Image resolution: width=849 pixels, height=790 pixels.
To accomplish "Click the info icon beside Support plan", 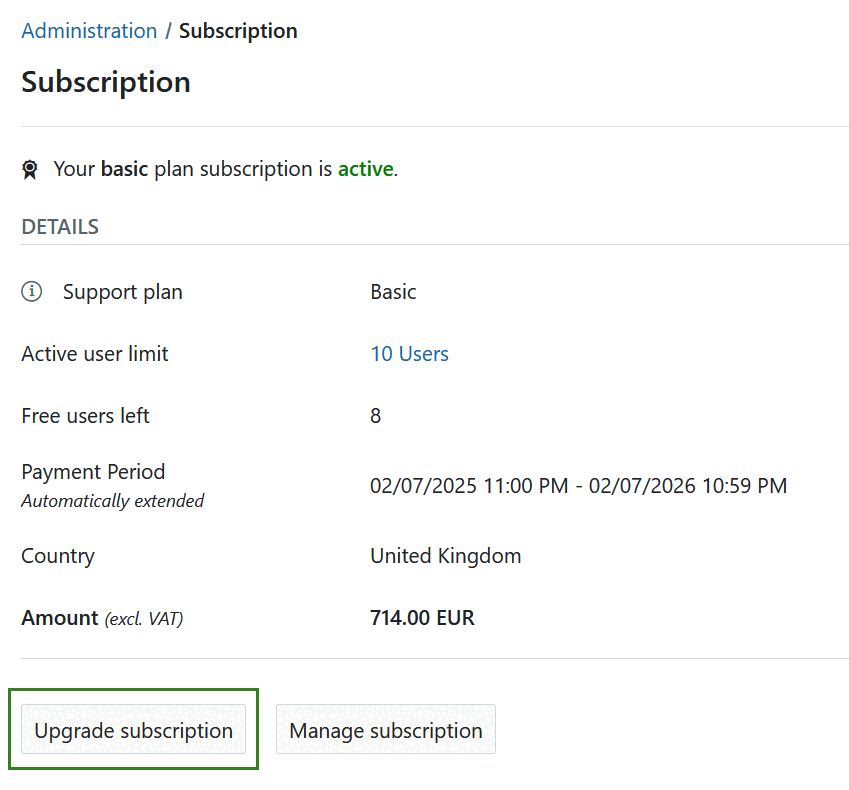I will coord(30,292).
